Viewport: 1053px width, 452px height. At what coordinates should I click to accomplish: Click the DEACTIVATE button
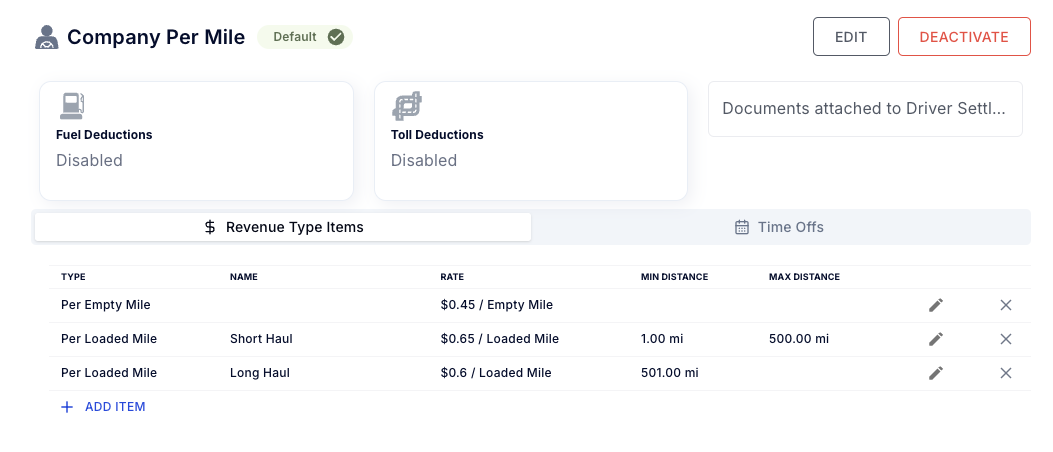tap(963, 37)
